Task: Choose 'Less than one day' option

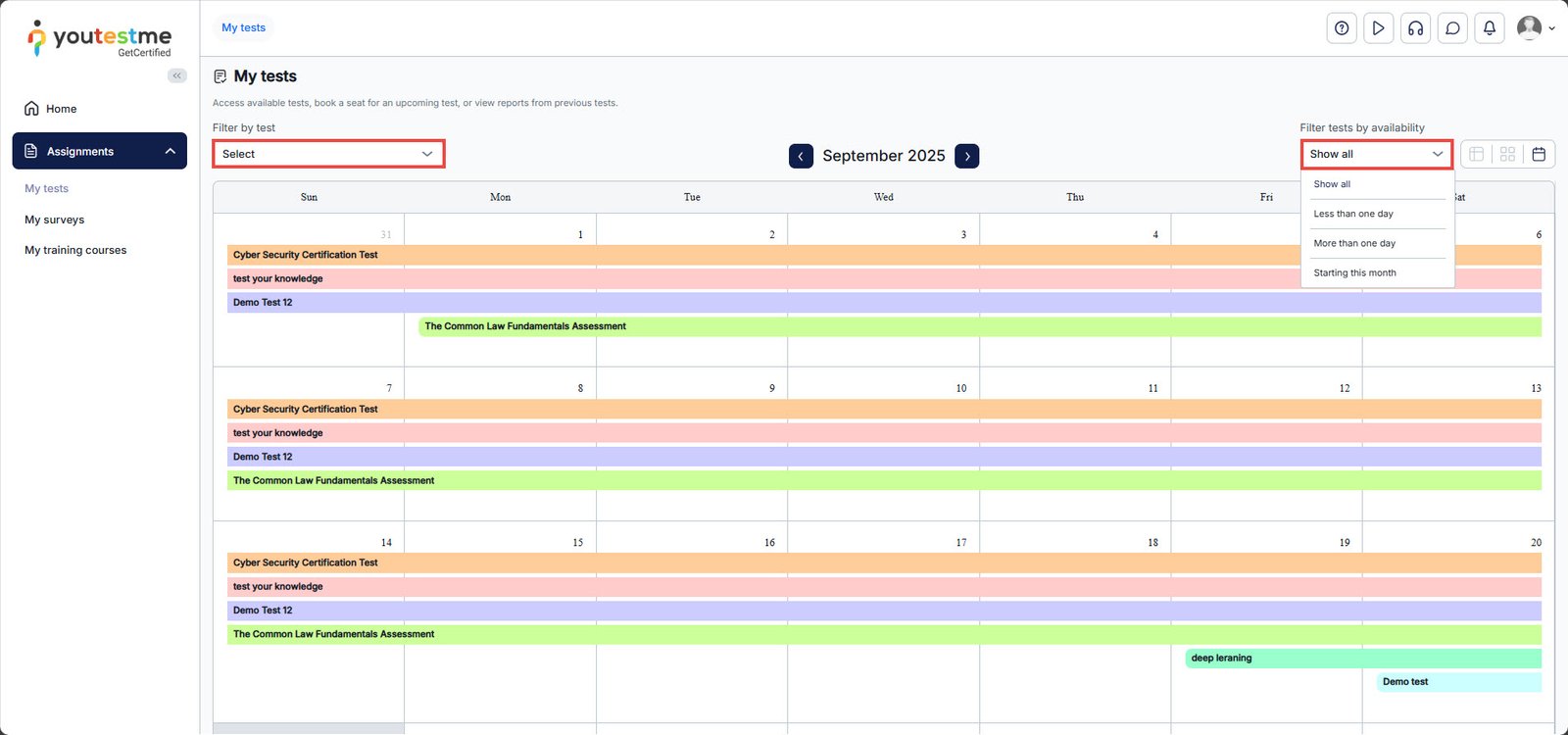Action: tap(1352, 214)
